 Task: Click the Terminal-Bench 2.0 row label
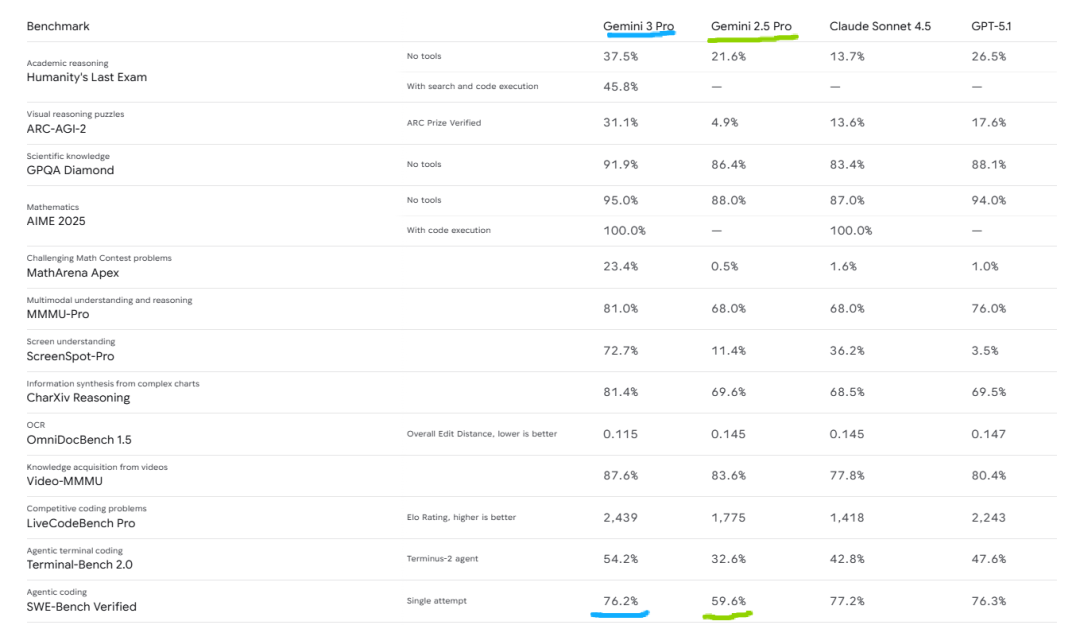click(x=80, y=564)
